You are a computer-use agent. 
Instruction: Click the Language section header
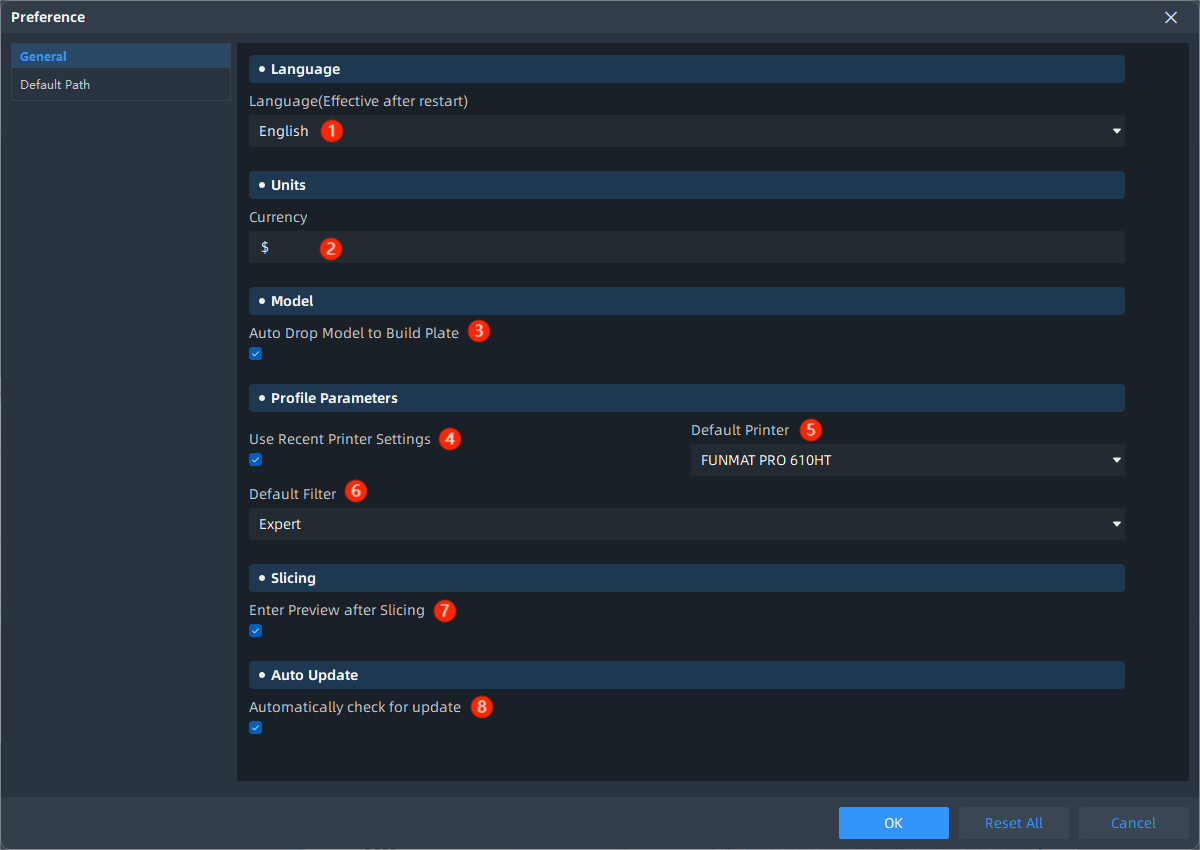coord(686,68)
